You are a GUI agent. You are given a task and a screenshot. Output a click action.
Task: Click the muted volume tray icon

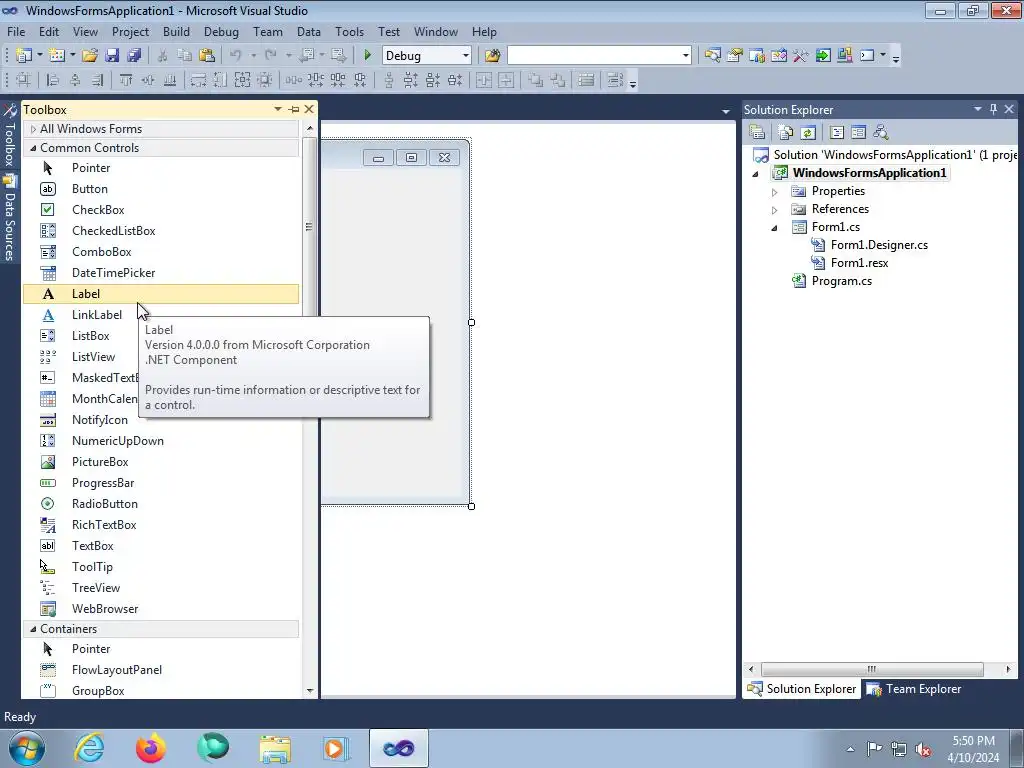(x=923, y=749)
